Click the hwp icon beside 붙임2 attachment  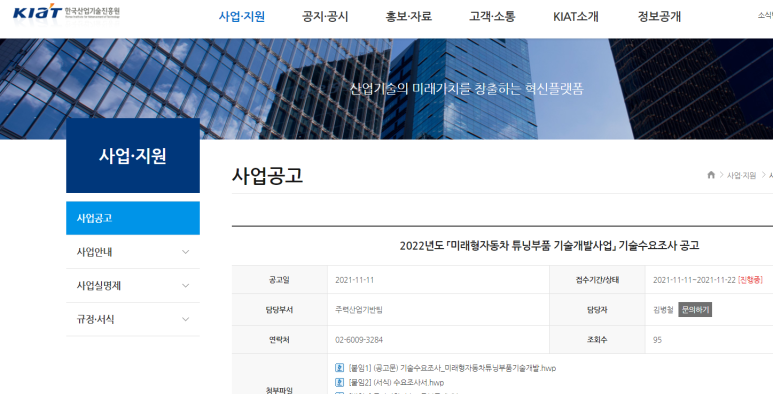(339, 382)
